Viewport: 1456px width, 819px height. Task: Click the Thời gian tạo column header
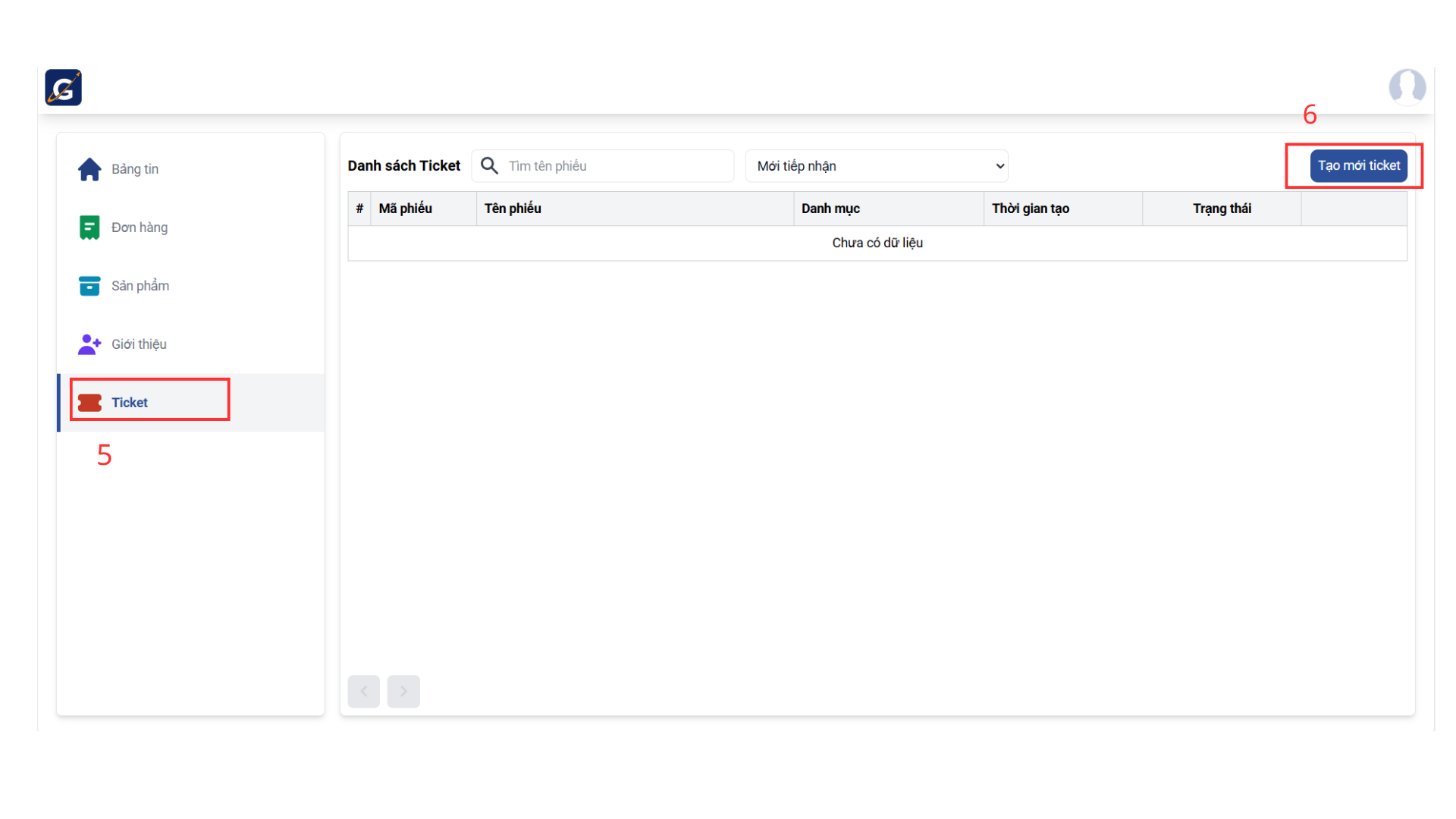click(1031, 209)
